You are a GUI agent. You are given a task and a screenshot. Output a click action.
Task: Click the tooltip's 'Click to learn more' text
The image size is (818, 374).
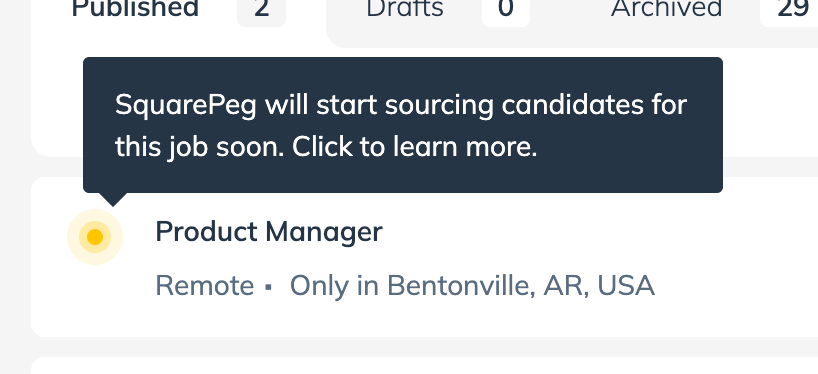point(414,147)
